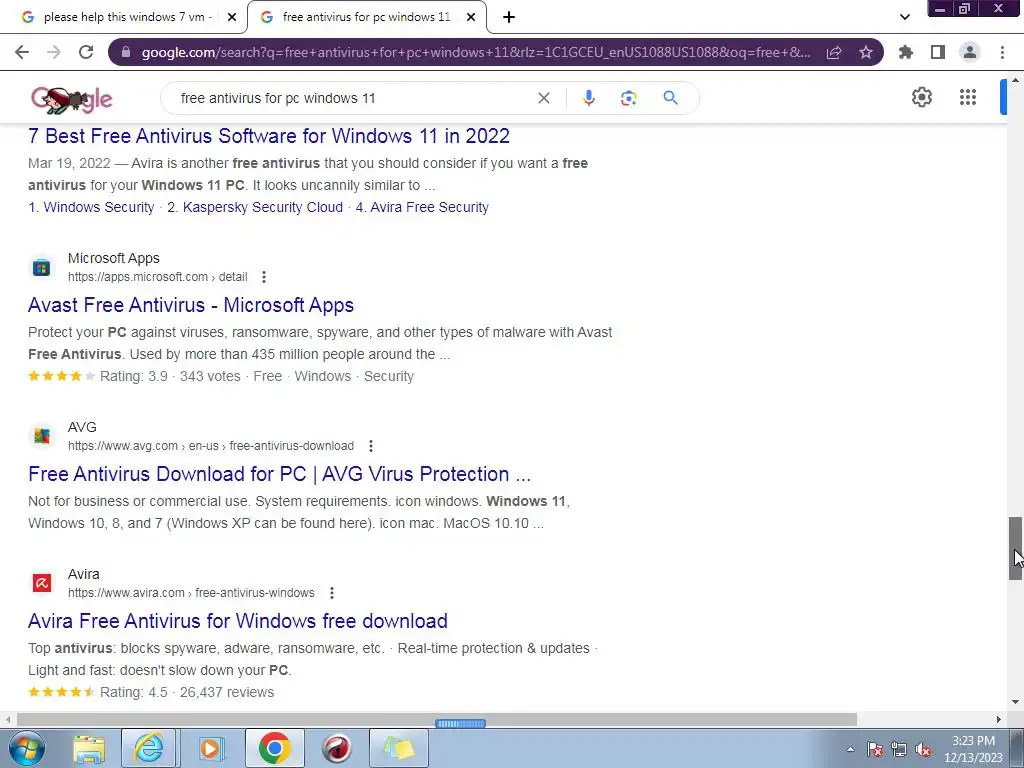Open Action Center flag icon
Screen dimensions: 1024x768
click(875, 750)
